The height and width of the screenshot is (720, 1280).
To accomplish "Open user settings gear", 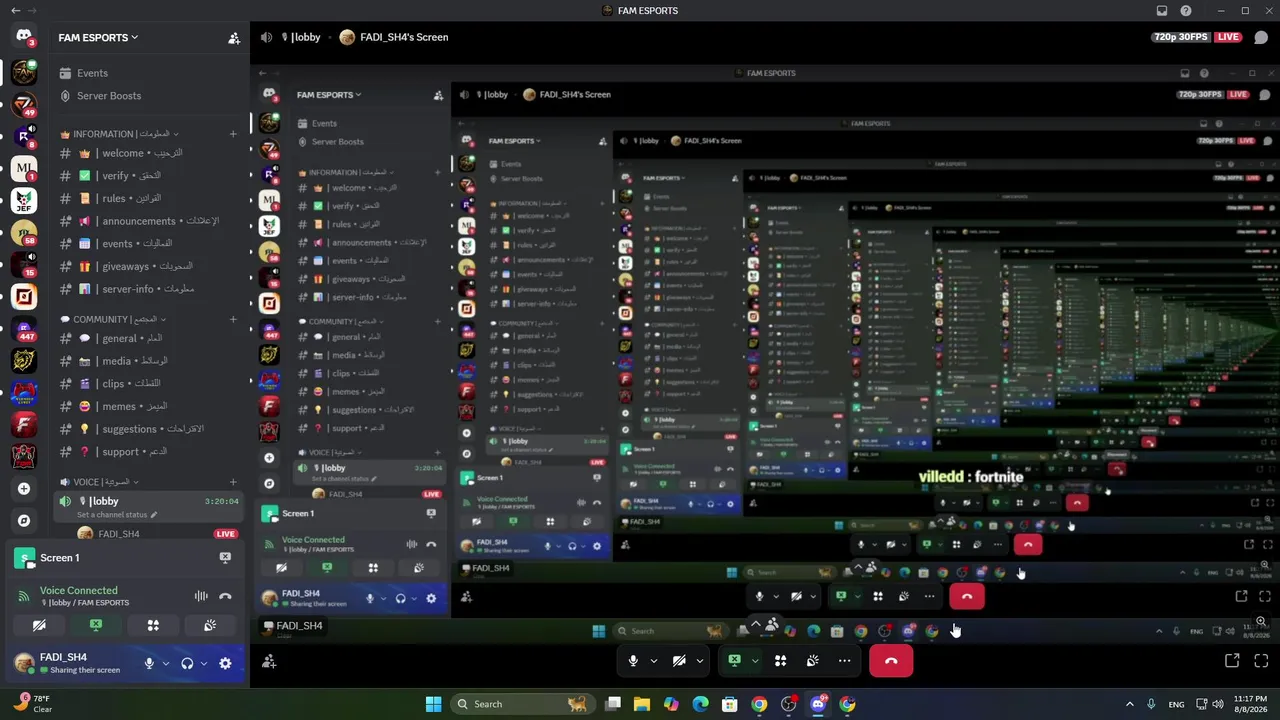I will click(225, 663).
